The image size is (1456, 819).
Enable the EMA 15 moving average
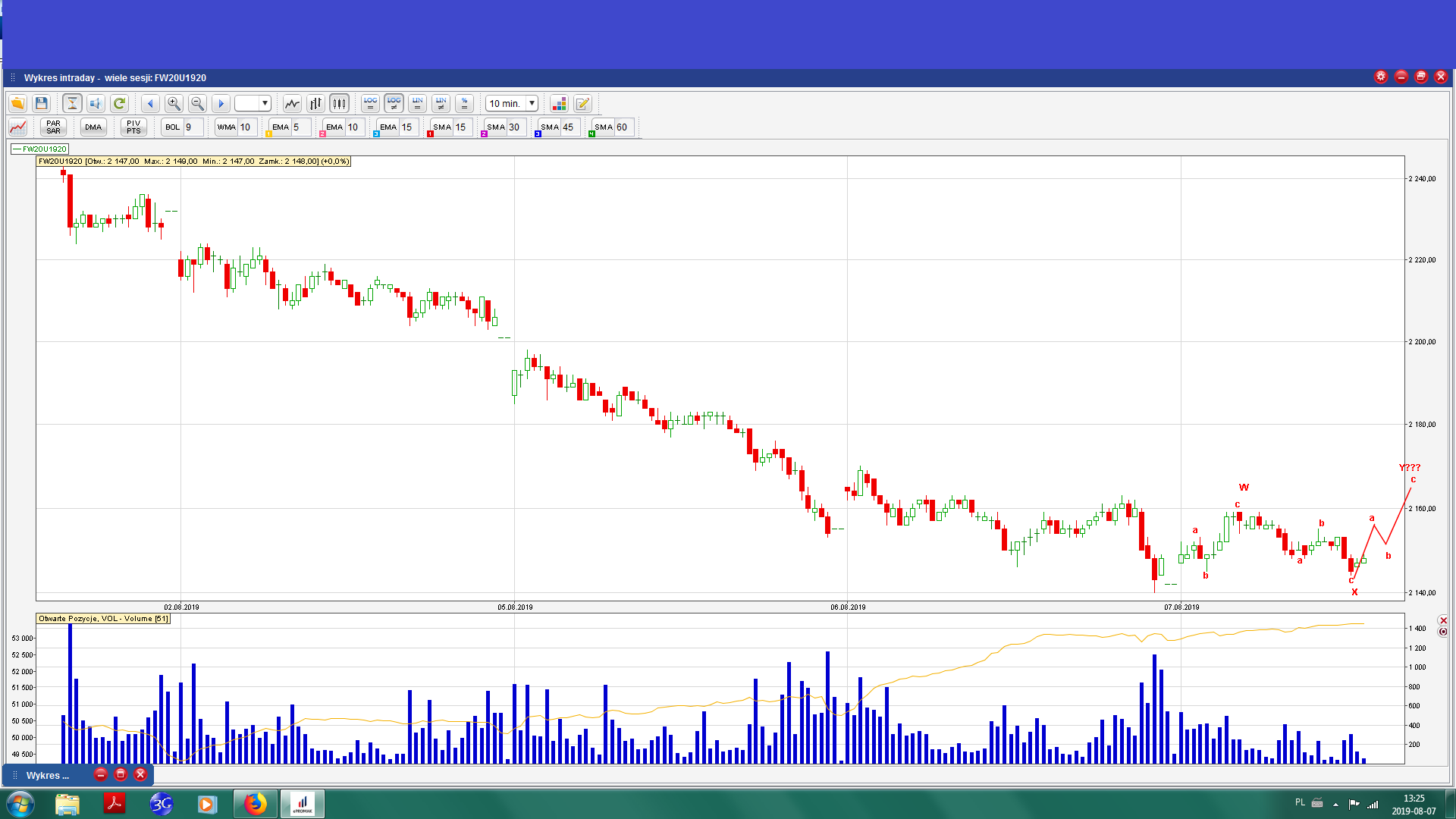click(388, 127)
